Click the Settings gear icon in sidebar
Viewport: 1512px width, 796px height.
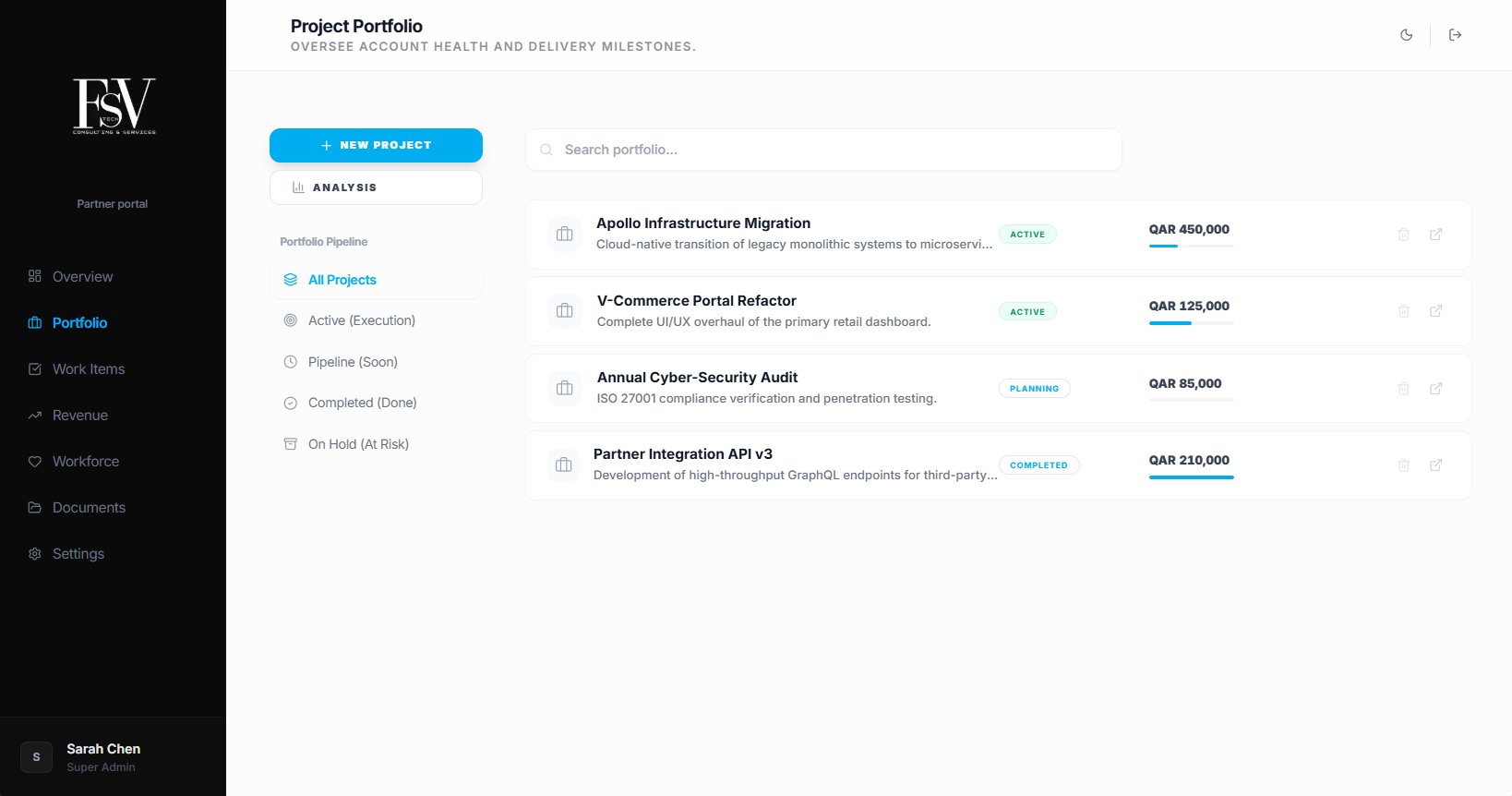tap(35, 553)
